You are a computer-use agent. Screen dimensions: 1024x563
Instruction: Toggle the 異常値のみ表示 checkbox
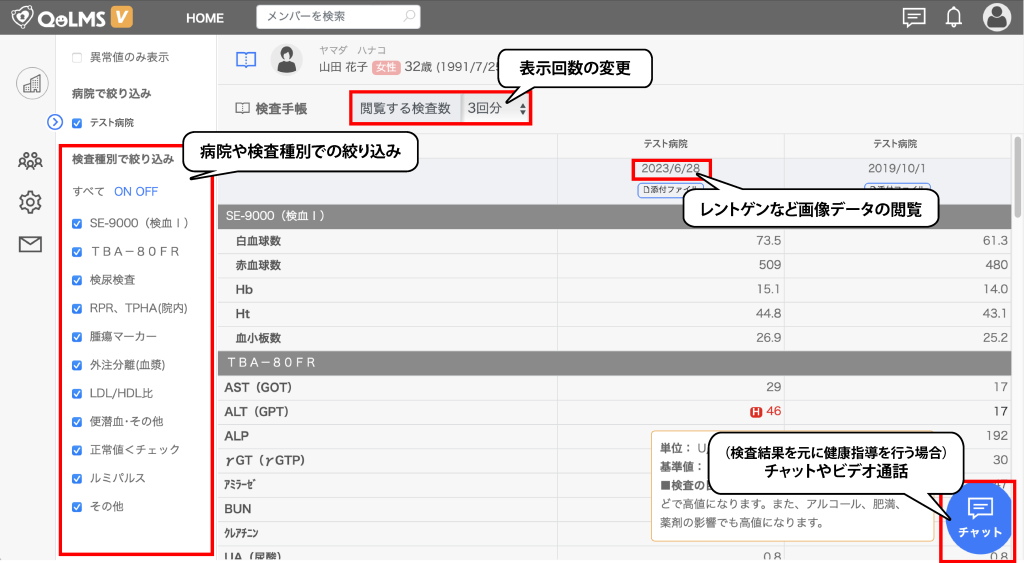click(x=77, y=58)
